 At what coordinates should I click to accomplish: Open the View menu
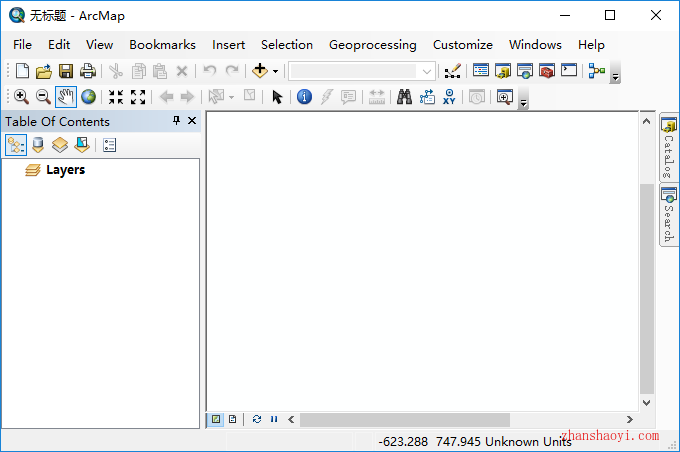click(x=99, y=45)
